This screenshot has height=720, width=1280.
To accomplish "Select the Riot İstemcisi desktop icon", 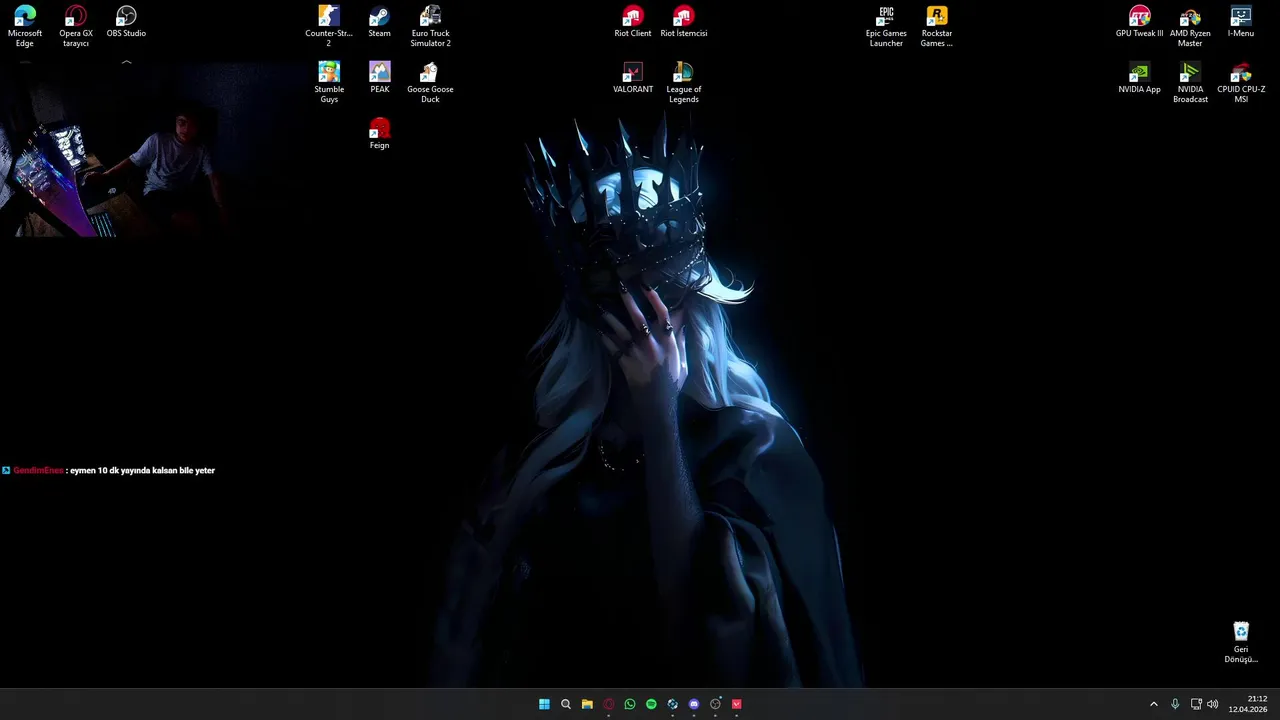I will coord(684,22).
